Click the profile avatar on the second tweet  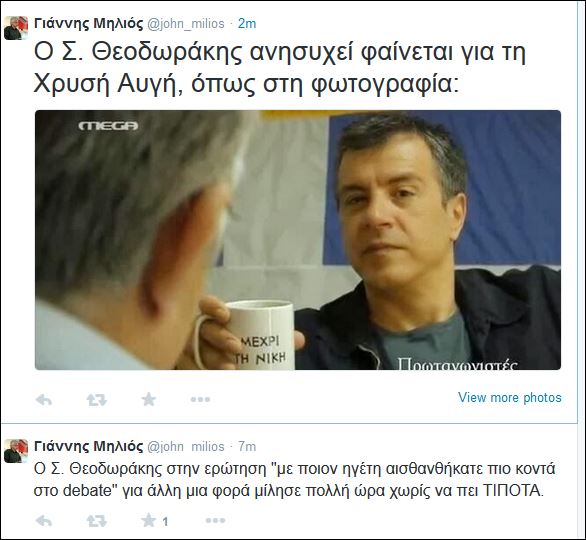[x=16, y=451]
